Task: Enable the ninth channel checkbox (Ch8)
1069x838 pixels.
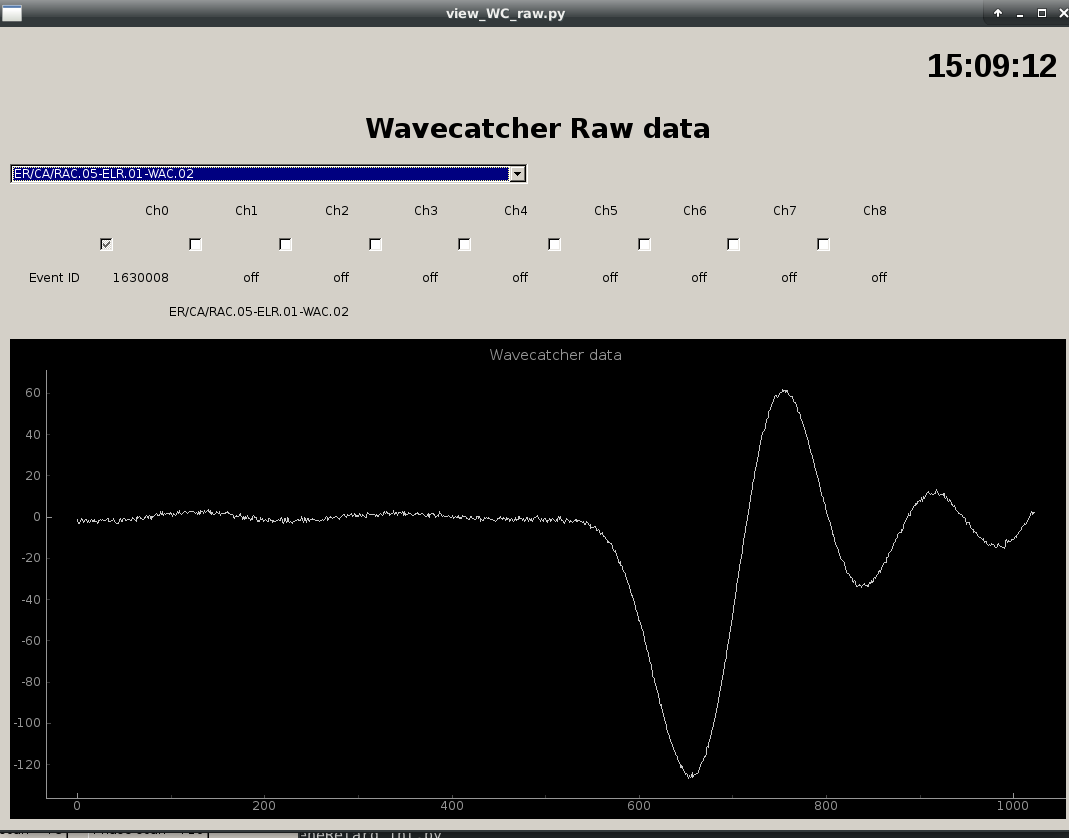Action: coord(823,244)
